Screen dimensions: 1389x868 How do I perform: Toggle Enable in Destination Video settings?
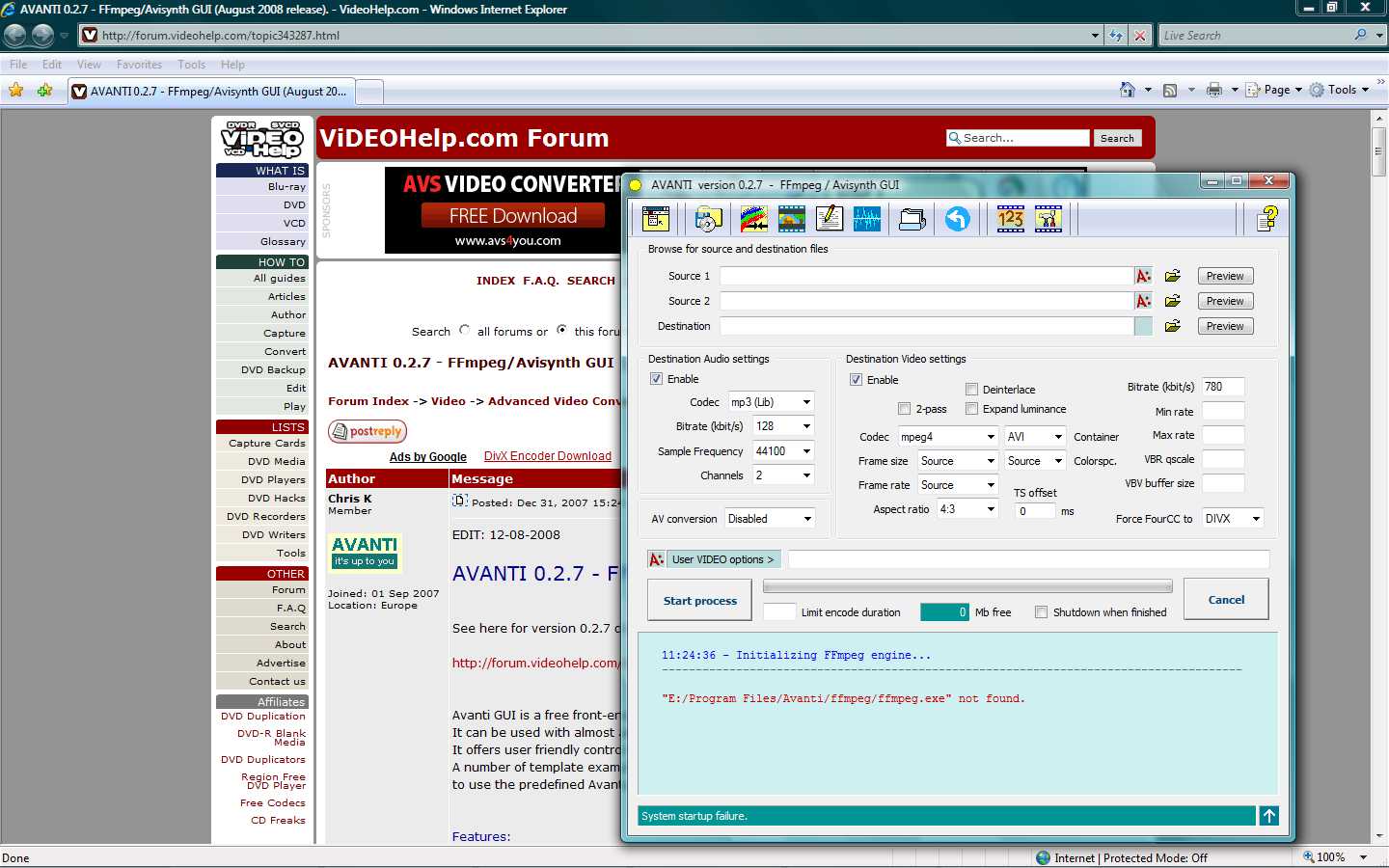click(x=856, y=380)
